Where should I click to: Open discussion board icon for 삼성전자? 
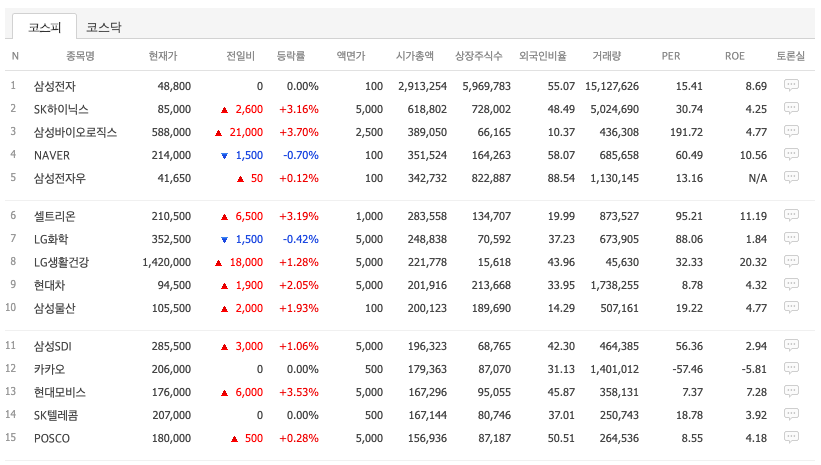tap(791, 85)
